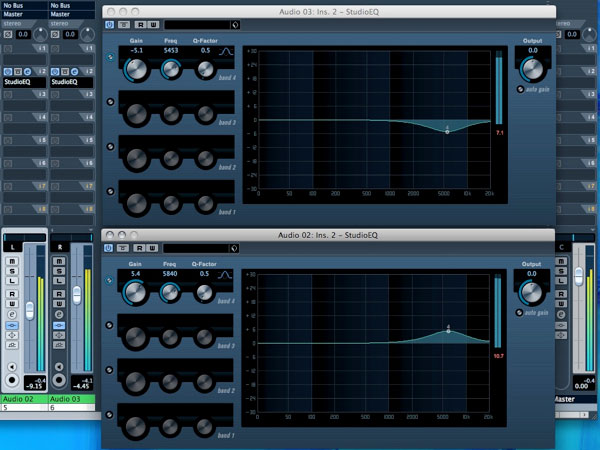Enable Read automation on Audio 02 channel

click(x=12, y=294)
